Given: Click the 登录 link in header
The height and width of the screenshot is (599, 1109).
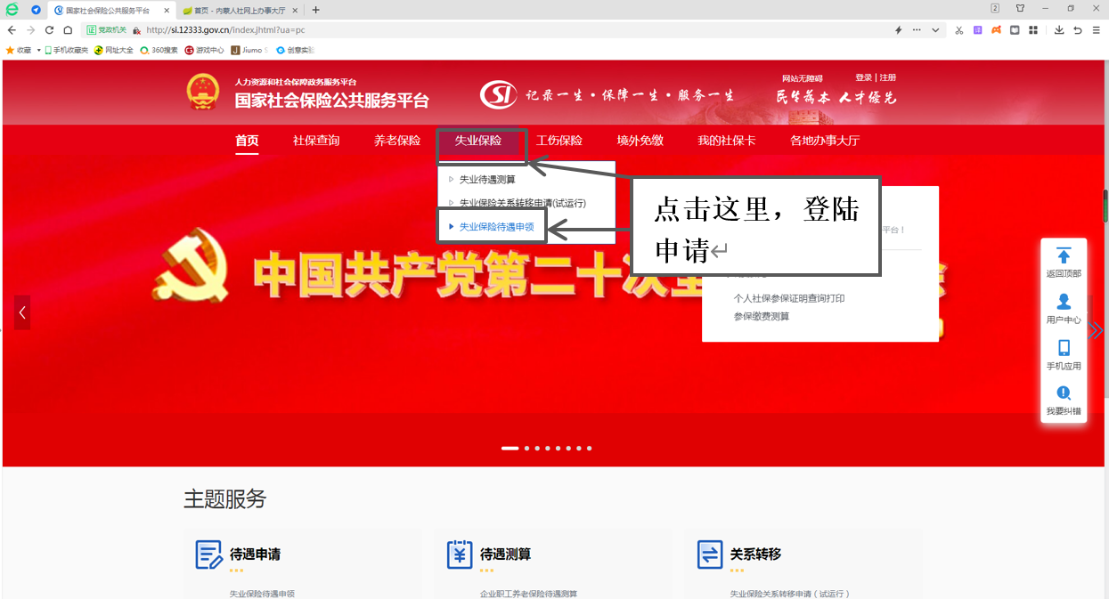Looking at the screenshot, I should tap(864, 78).
